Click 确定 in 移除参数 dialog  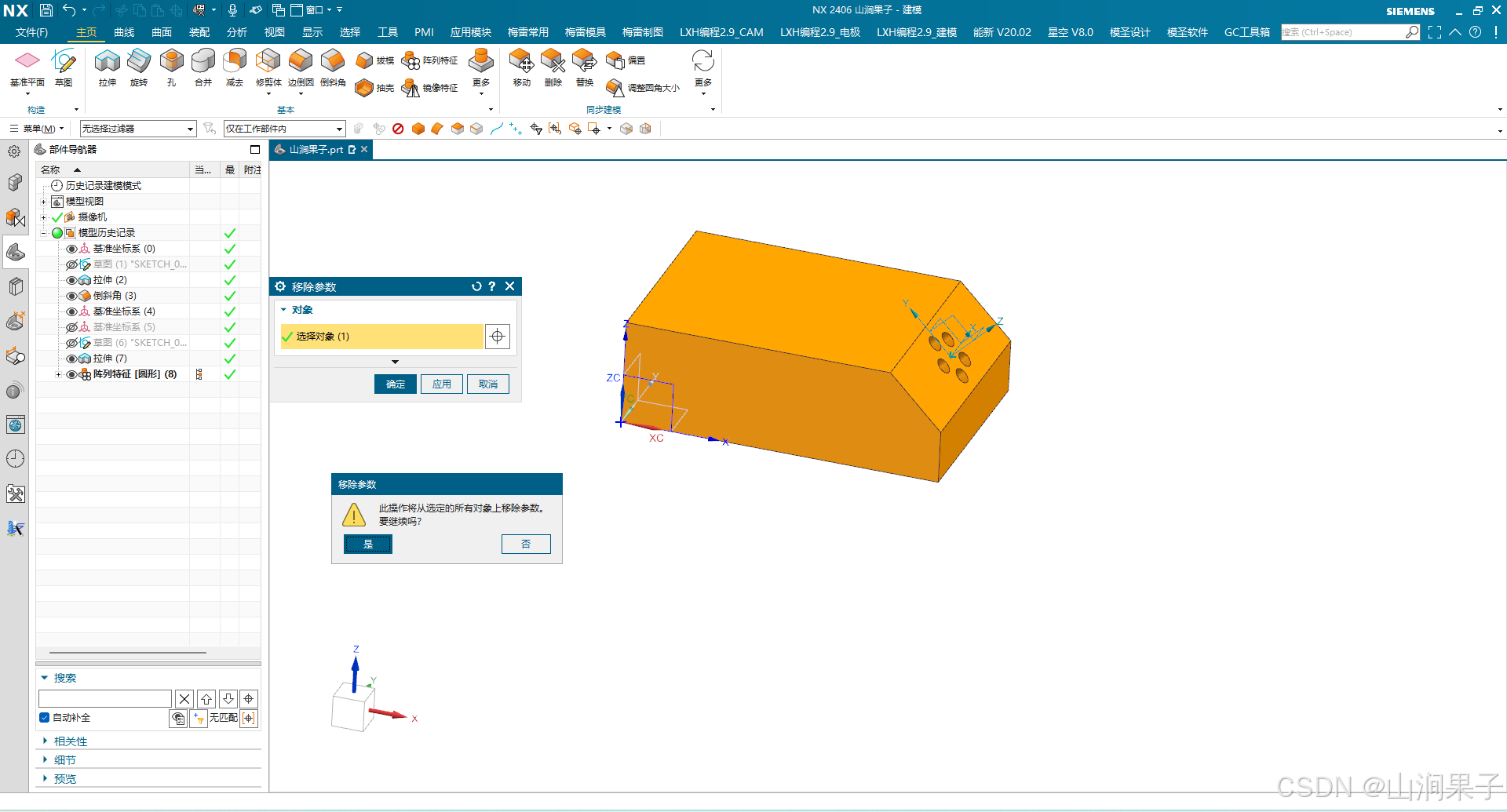coord(396,384)
